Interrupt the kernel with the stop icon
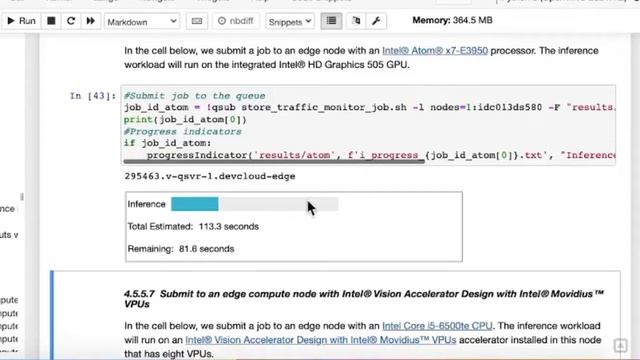Image resolution: width=640 pixels, height=360 pixels. tap(51, 21)
